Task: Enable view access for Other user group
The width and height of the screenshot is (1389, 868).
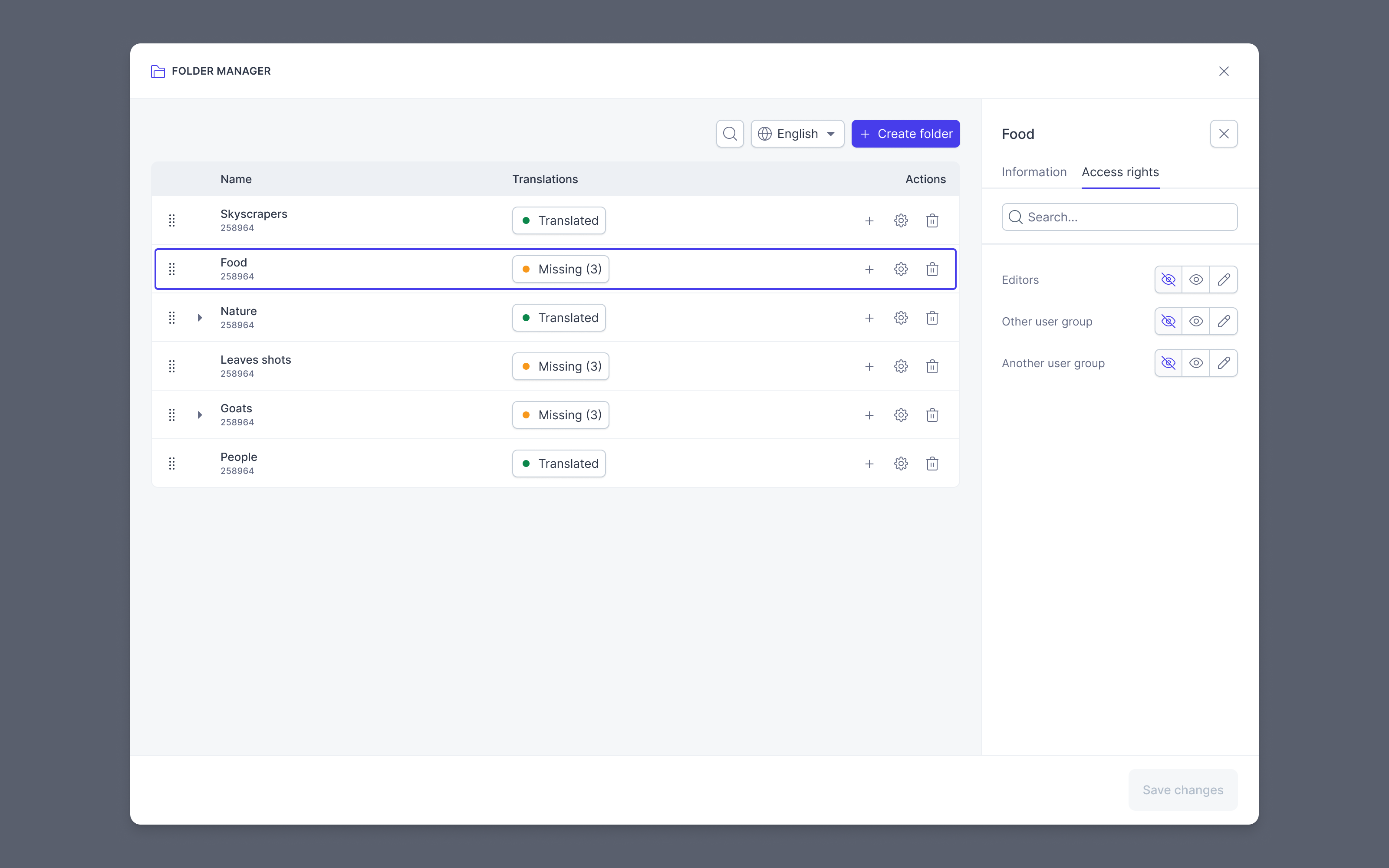Action: [x=1196, y=321]
